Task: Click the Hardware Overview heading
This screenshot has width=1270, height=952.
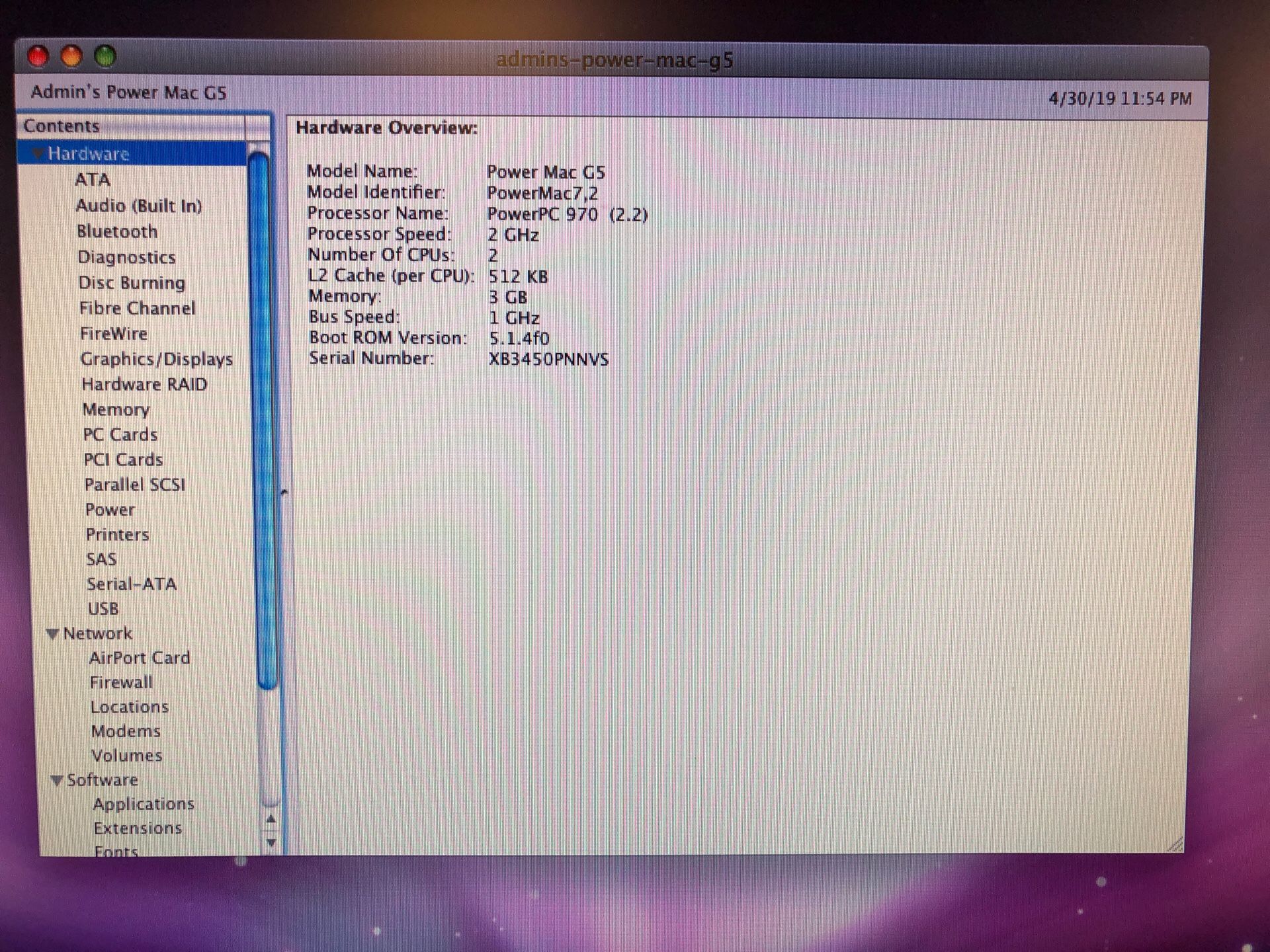Action: 387,128
